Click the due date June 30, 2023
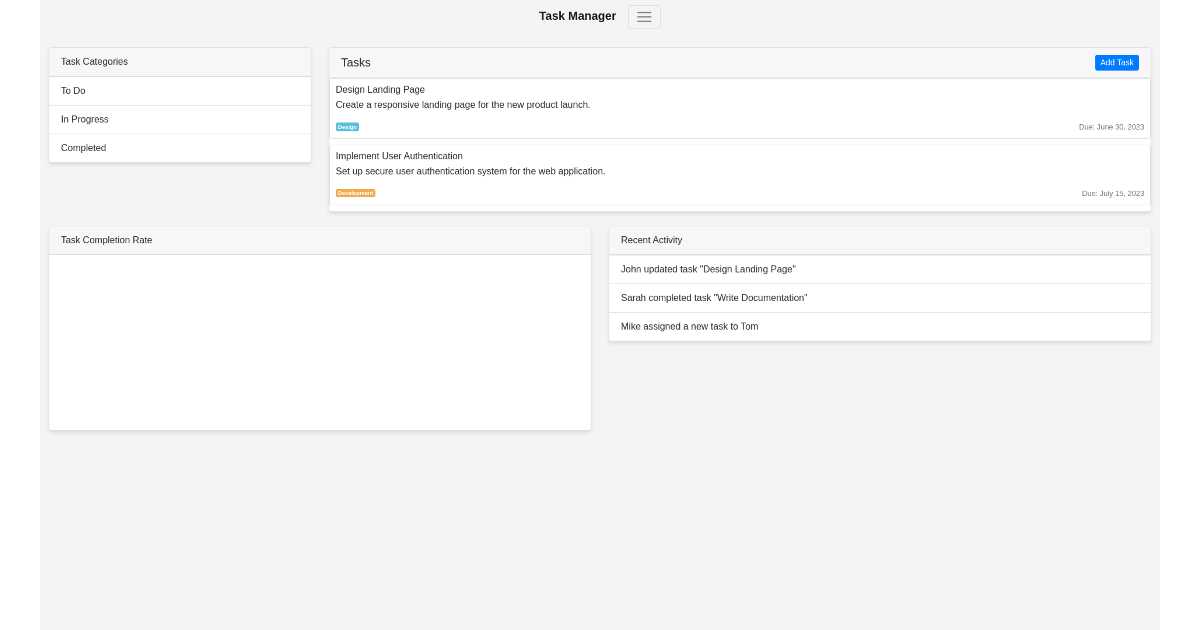This screenshot has height=630, width=1200. (x=1112, y=127)
